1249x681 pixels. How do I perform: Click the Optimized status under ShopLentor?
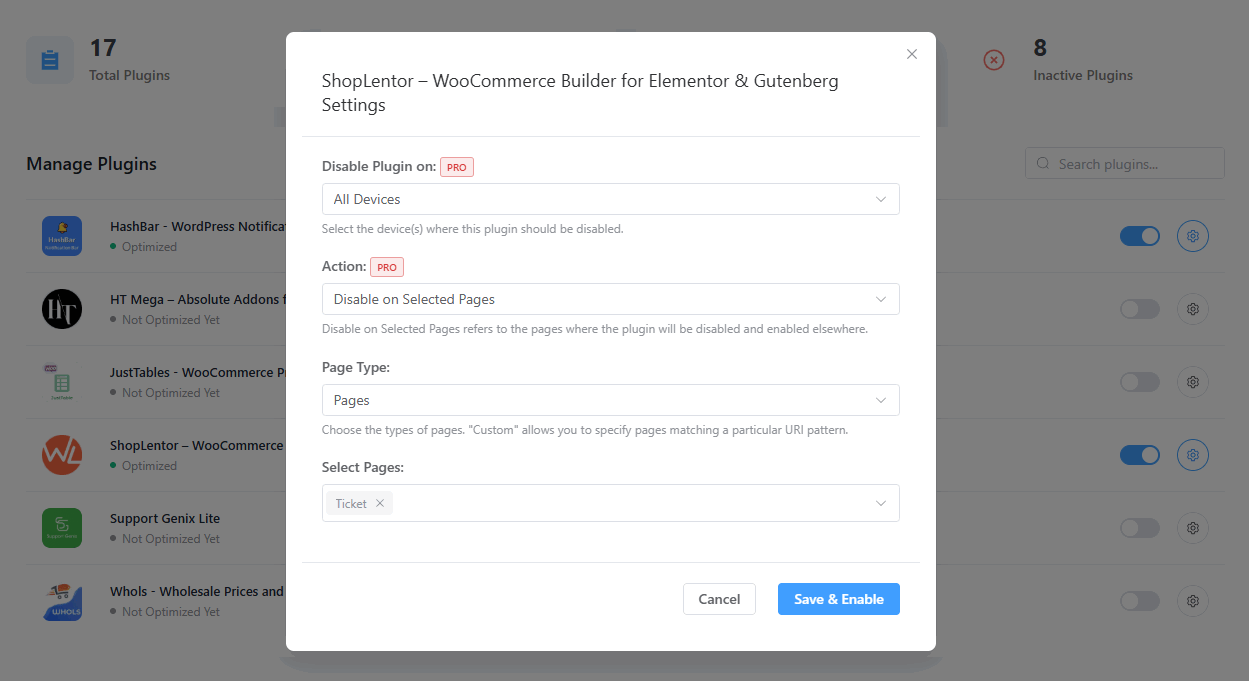tap(149, 466)
